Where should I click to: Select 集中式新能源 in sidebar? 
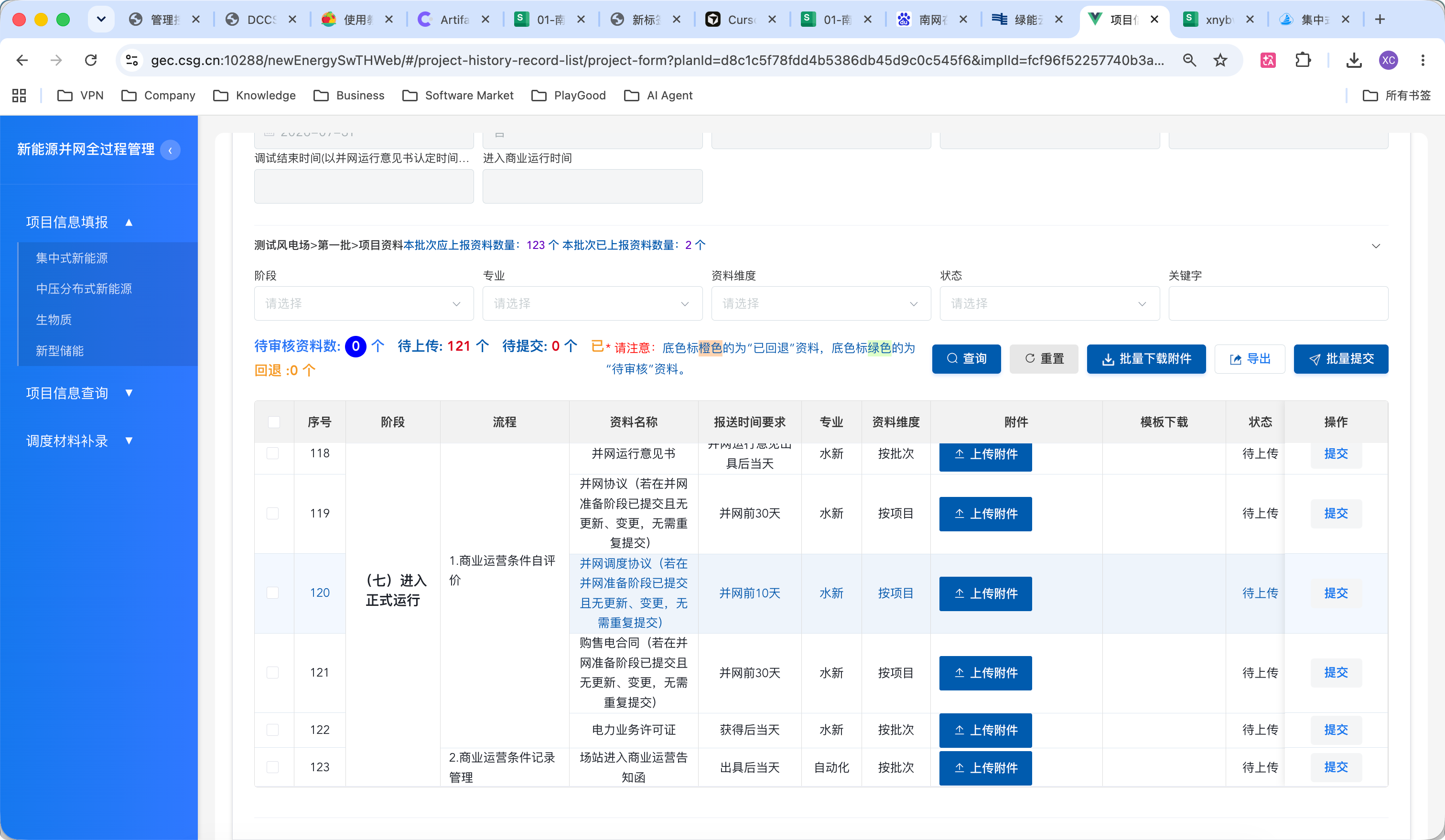coord(72,258)
